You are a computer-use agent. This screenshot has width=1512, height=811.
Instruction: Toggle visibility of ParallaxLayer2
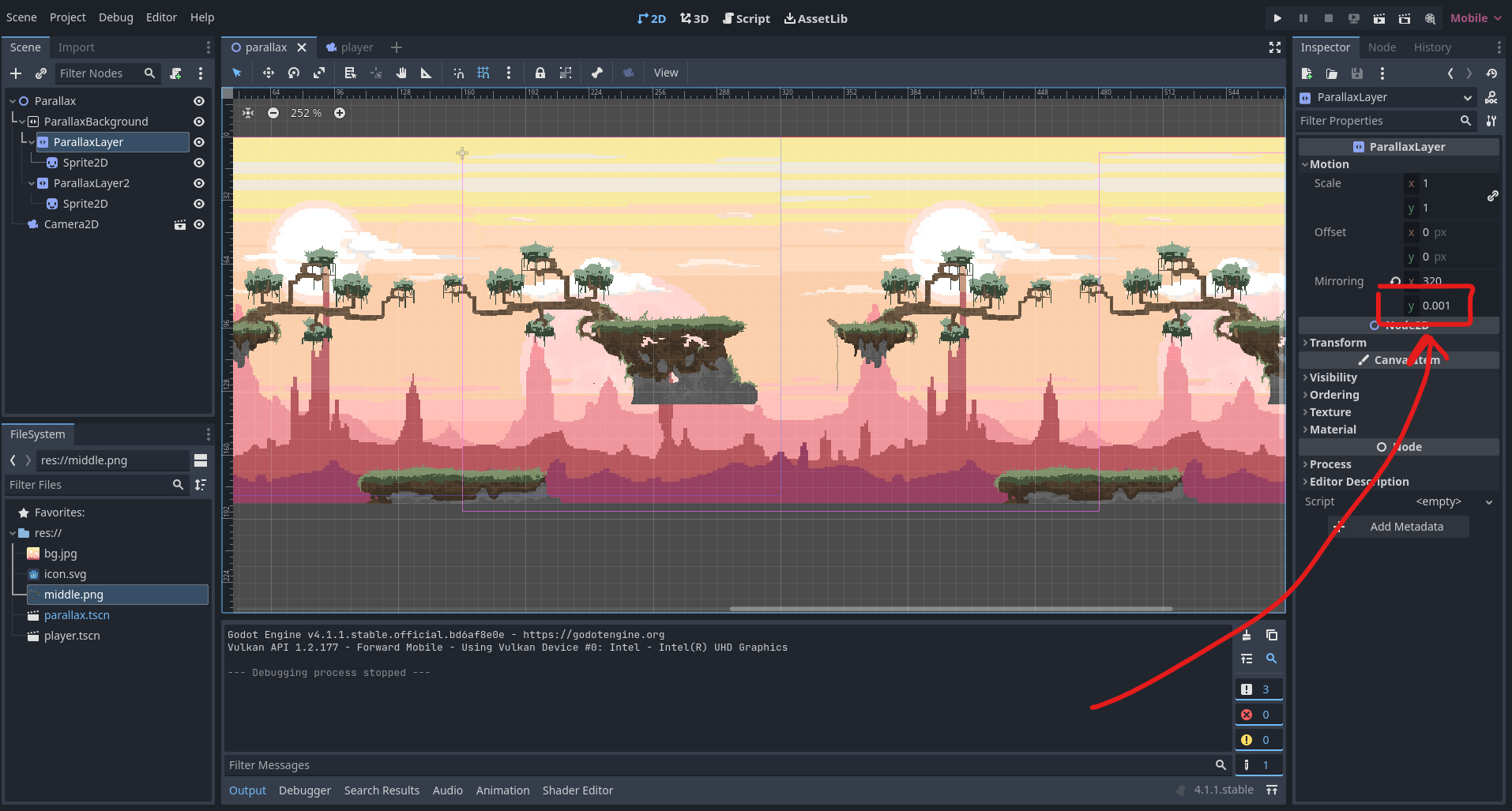198,183
